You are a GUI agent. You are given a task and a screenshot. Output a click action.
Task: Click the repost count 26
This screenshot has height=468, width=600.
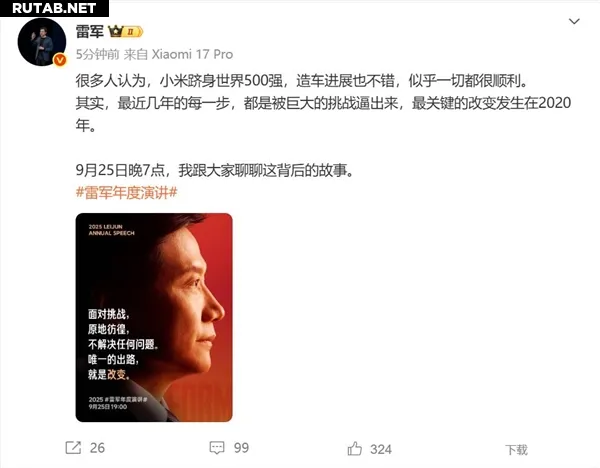(97, 448)
